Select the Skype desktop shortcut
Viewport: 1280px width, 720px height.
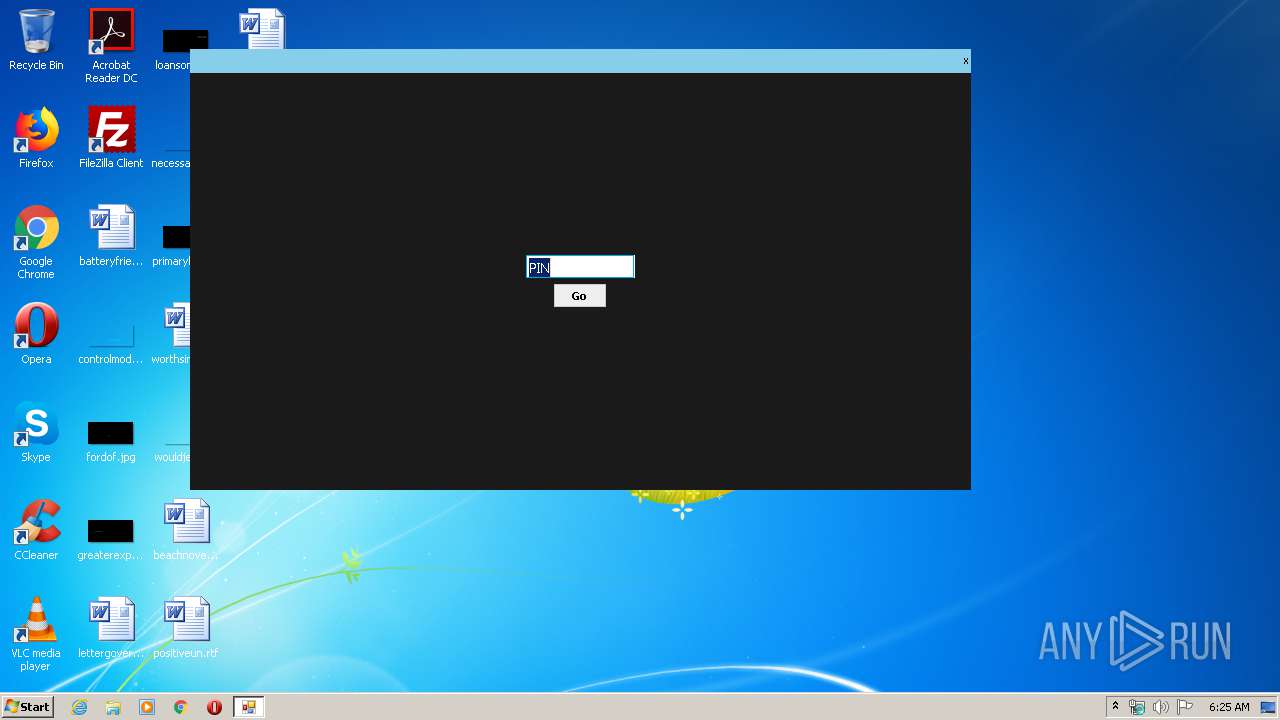(36, 432)
